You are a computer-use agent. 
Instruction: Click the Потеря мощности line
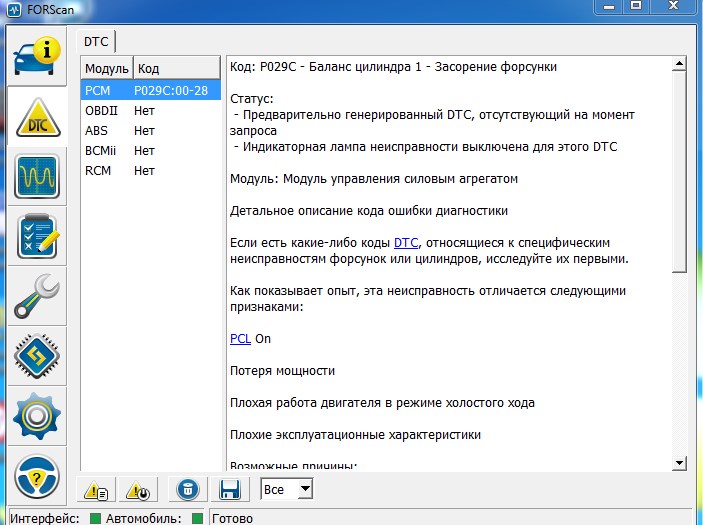point(282,371)
